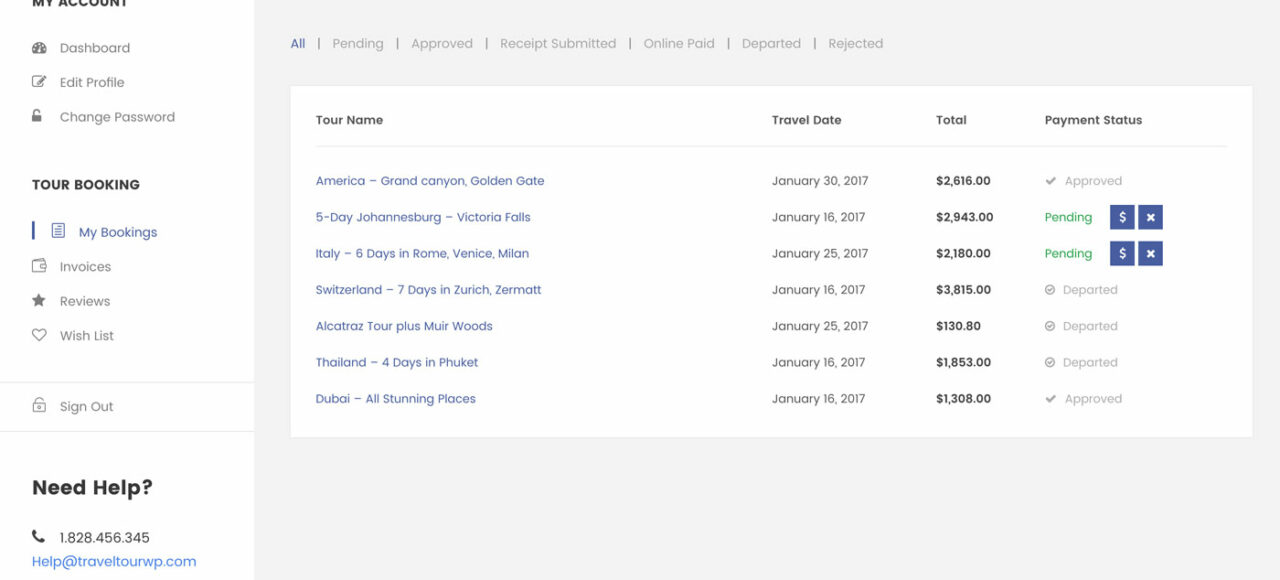Screen dimensions: 1280x580
Task: Click the Reviews star icon
Action: [x=39, y=300]
